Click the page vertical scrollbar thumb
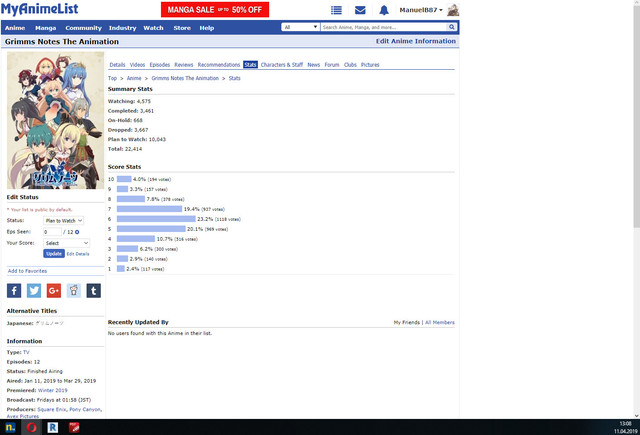Viewport: 640px width, 435px height. coord(637,117)
